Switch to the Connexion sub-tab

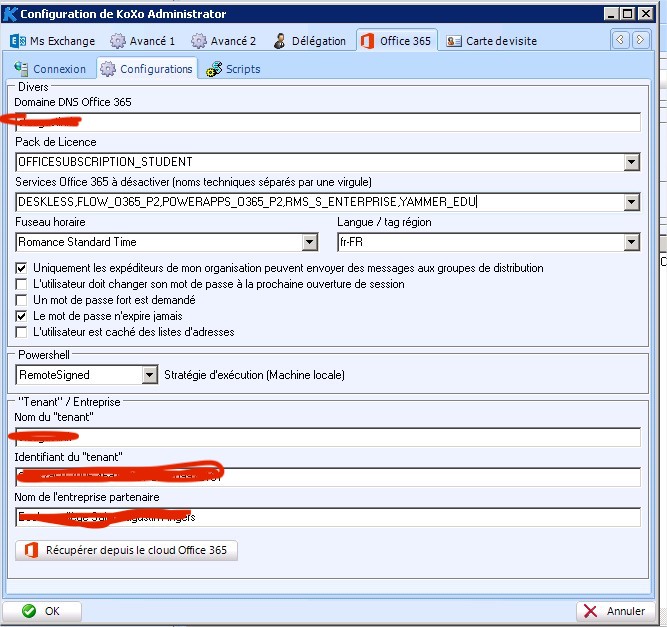50,69
